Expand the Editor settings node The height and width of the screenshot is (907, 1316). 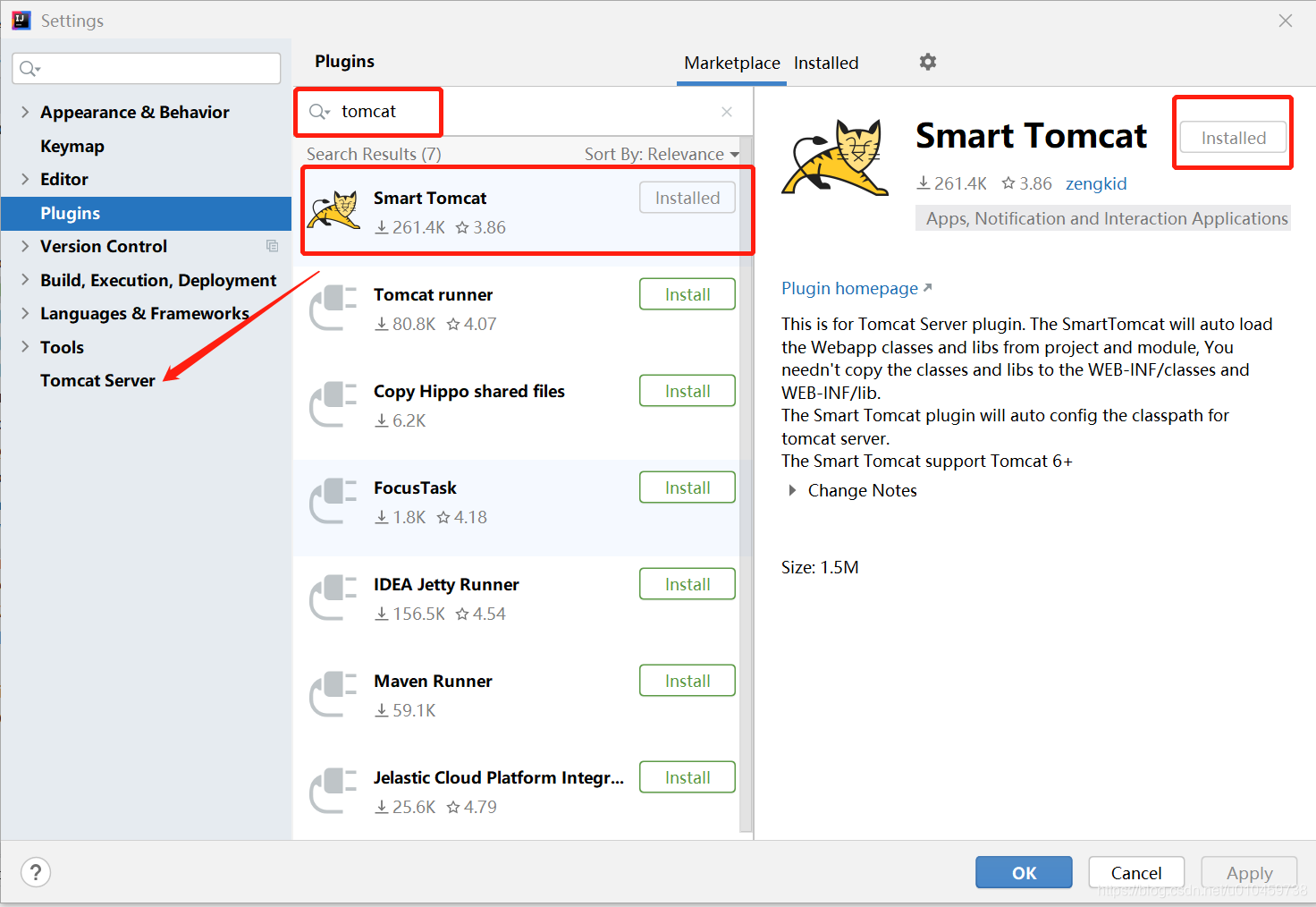coord(25,179)
